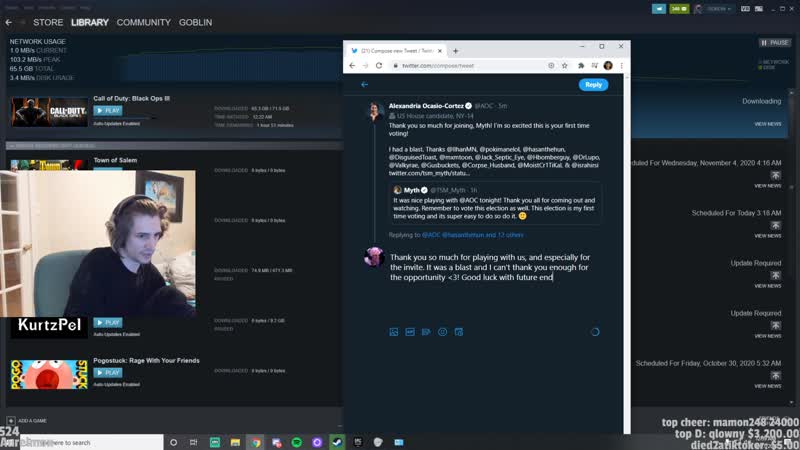This screenshot has height=450, width=800.
Task: Open the tweet schedule option
Action: (x=459, y=332)
